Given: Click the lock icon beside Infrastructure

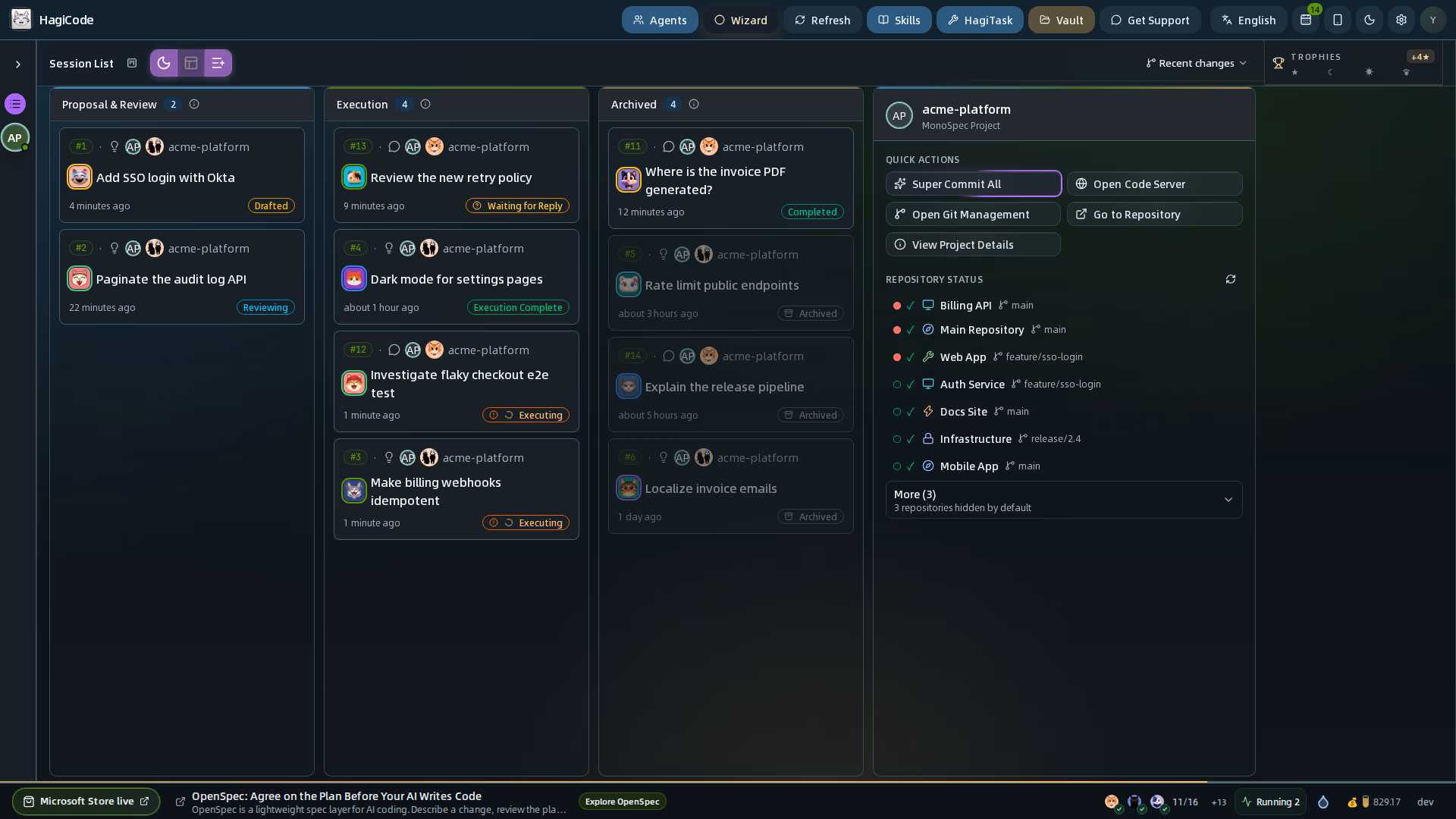Looking at the screenshot, I should point(927,438).
